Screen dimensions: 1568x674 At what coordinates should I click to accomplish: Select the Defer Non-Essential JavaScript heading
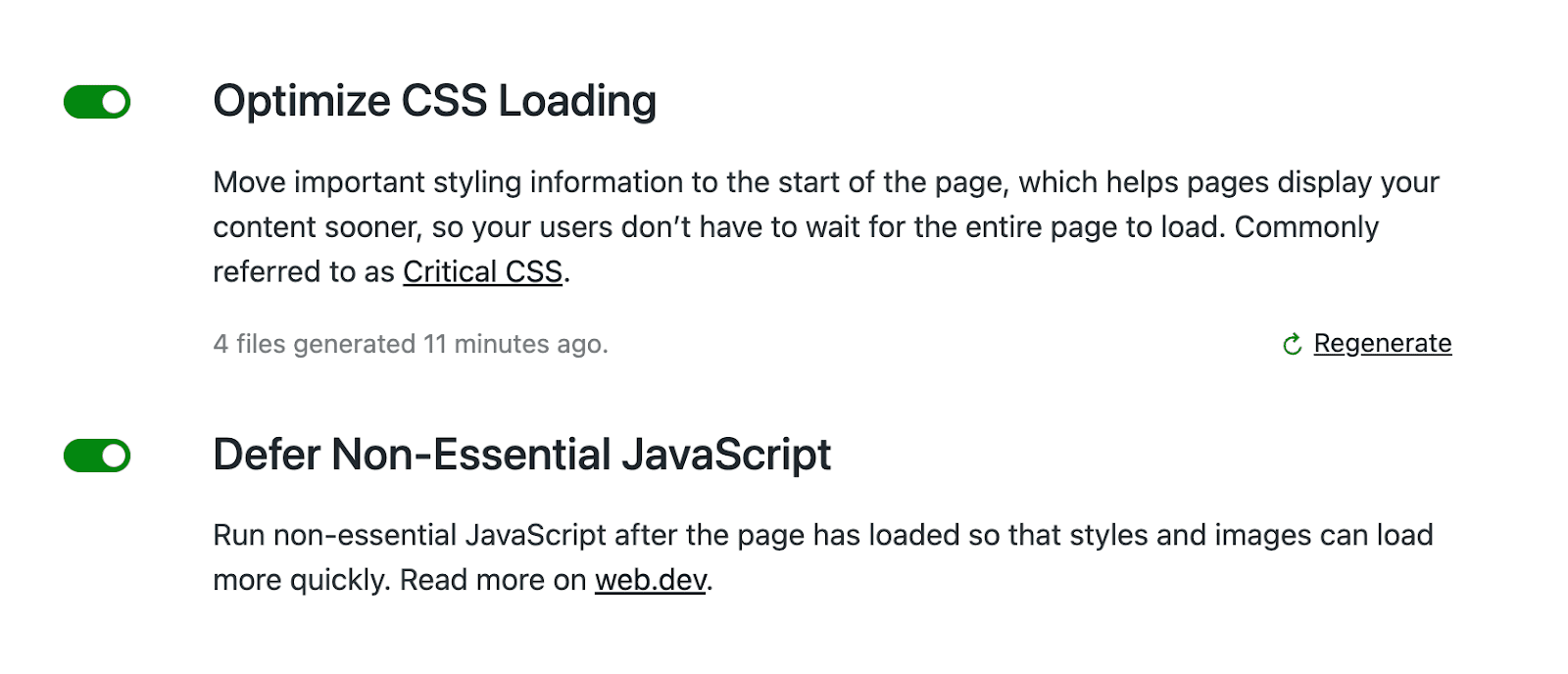(521, 454)
